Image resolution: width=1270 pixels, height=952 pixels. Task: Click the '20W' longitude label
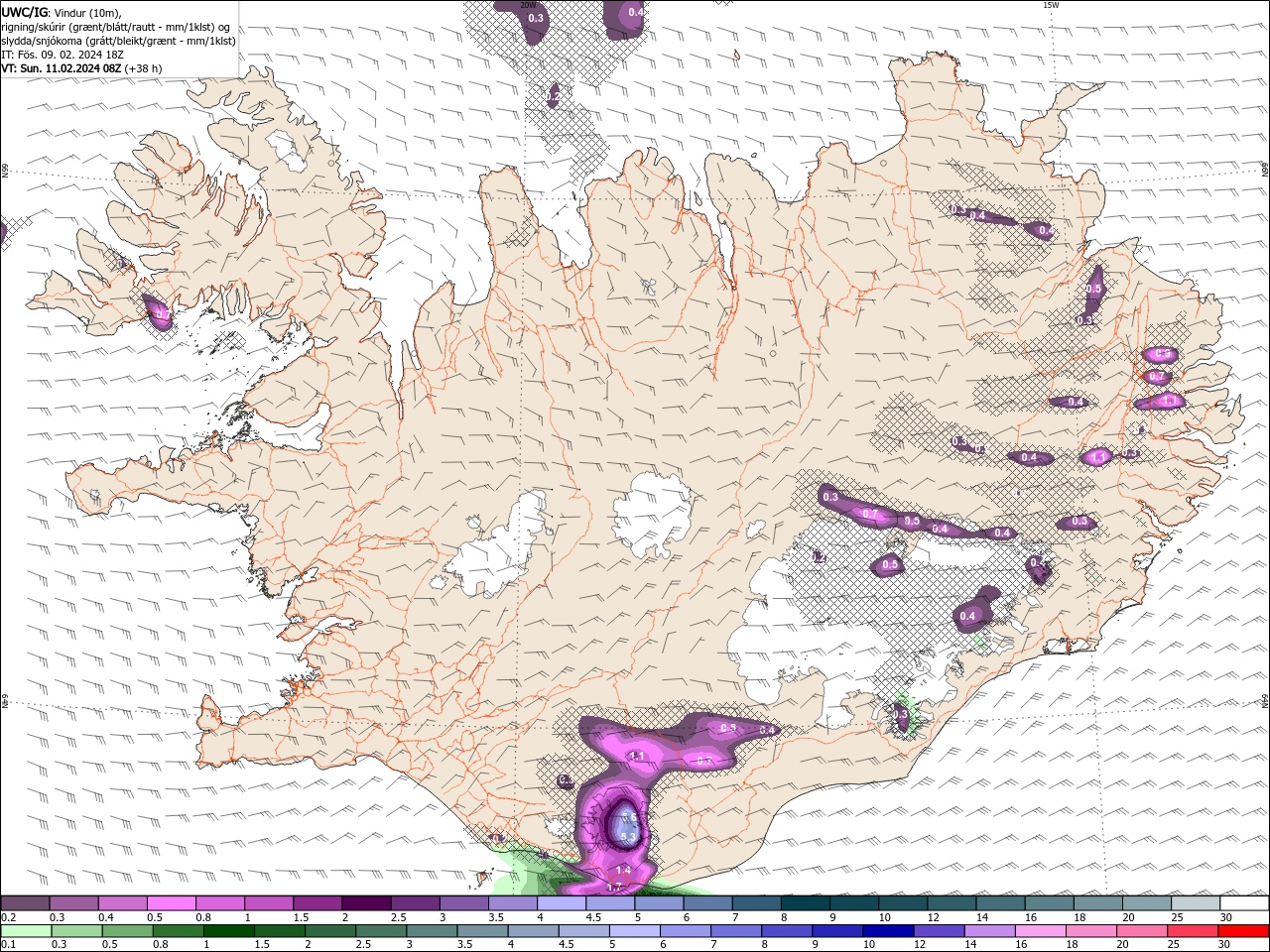528,5
